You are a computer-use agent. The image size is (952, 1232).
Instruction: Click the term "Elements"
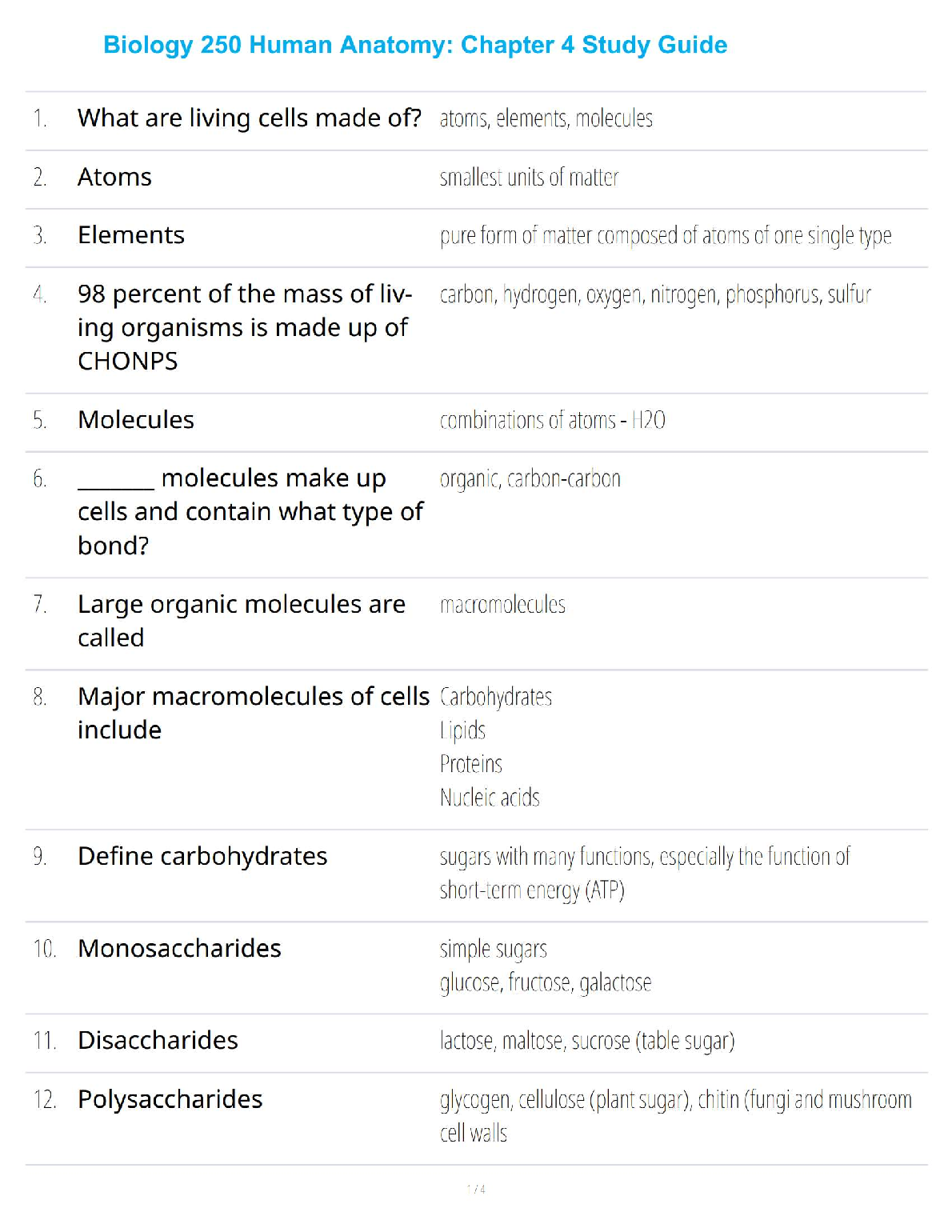(x=131, y=235)
